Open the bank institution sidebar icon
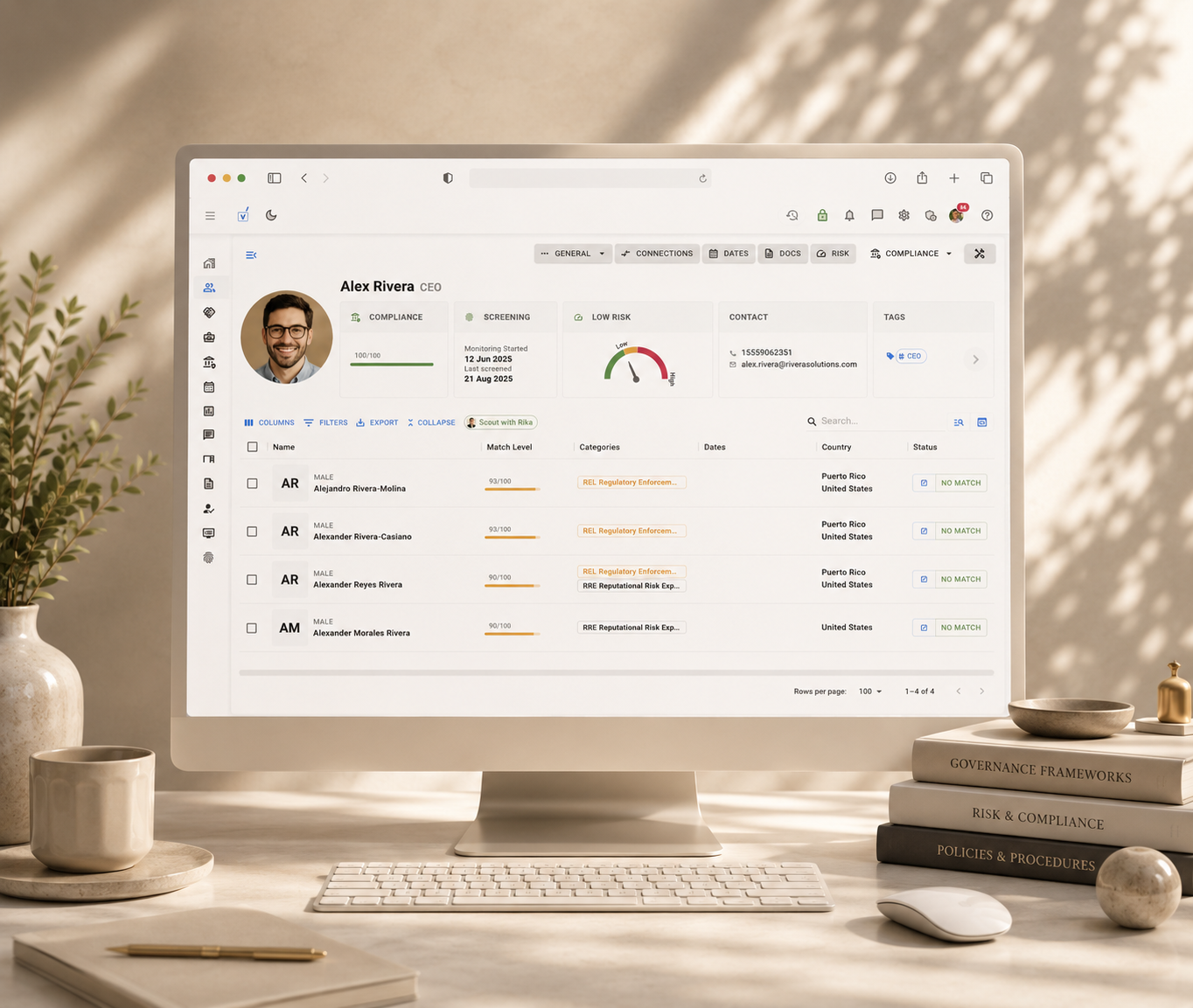Viewport: 1193px width, 1008px height. click(209, 362)
